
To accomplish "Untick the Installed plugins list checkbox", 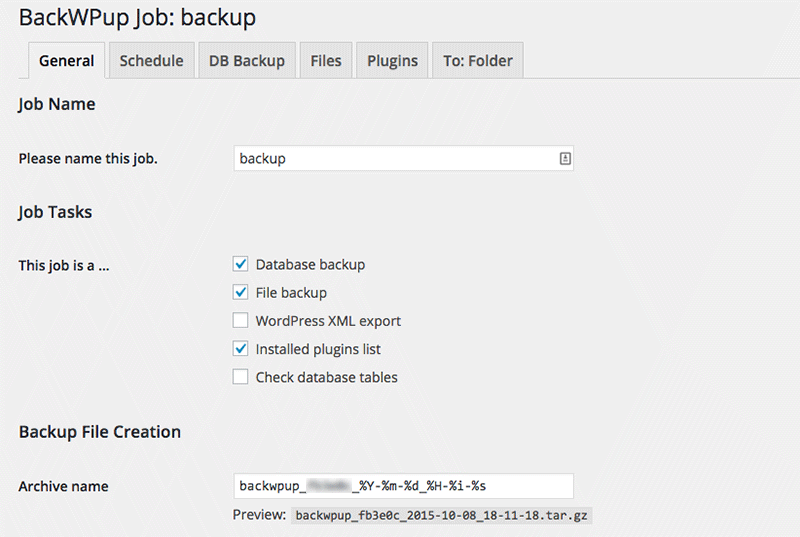I will pos(240,349).
